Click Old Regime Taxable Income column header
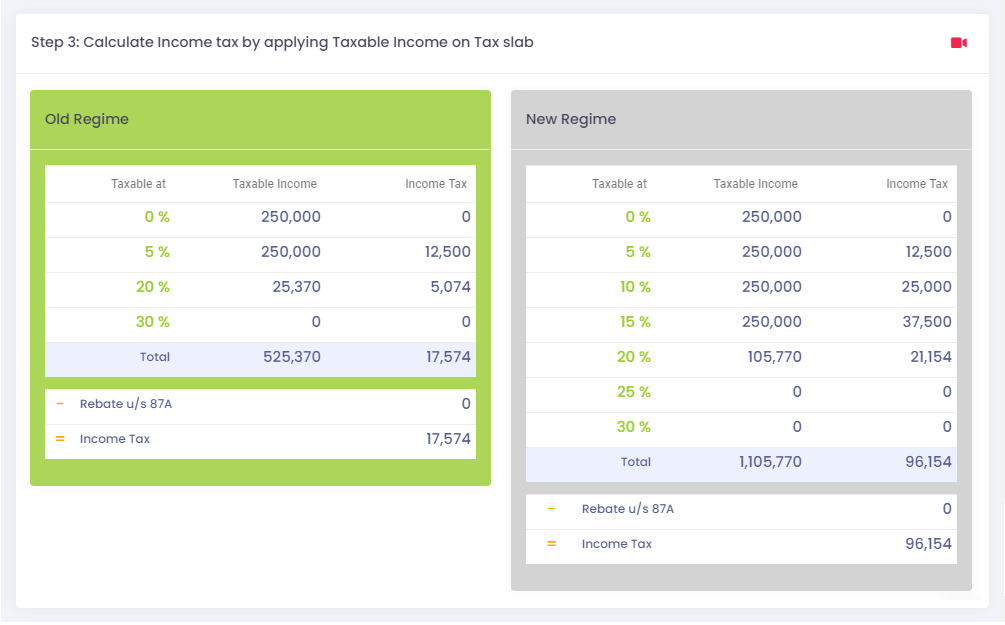Viewport: 1005px width, 625px height. coord(274,184)
